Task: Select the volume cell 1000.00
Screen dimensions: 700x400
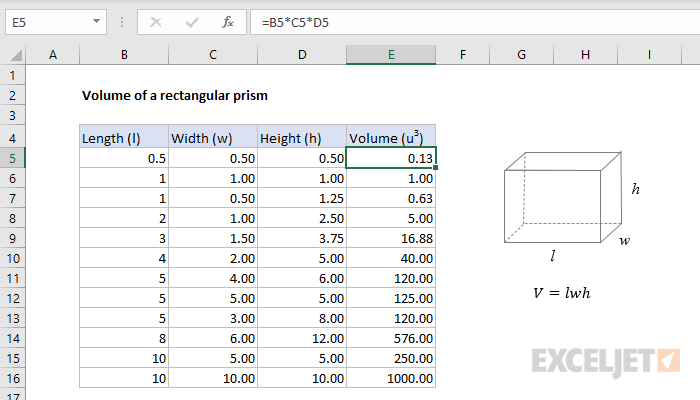Action: (x=391, y=379)
